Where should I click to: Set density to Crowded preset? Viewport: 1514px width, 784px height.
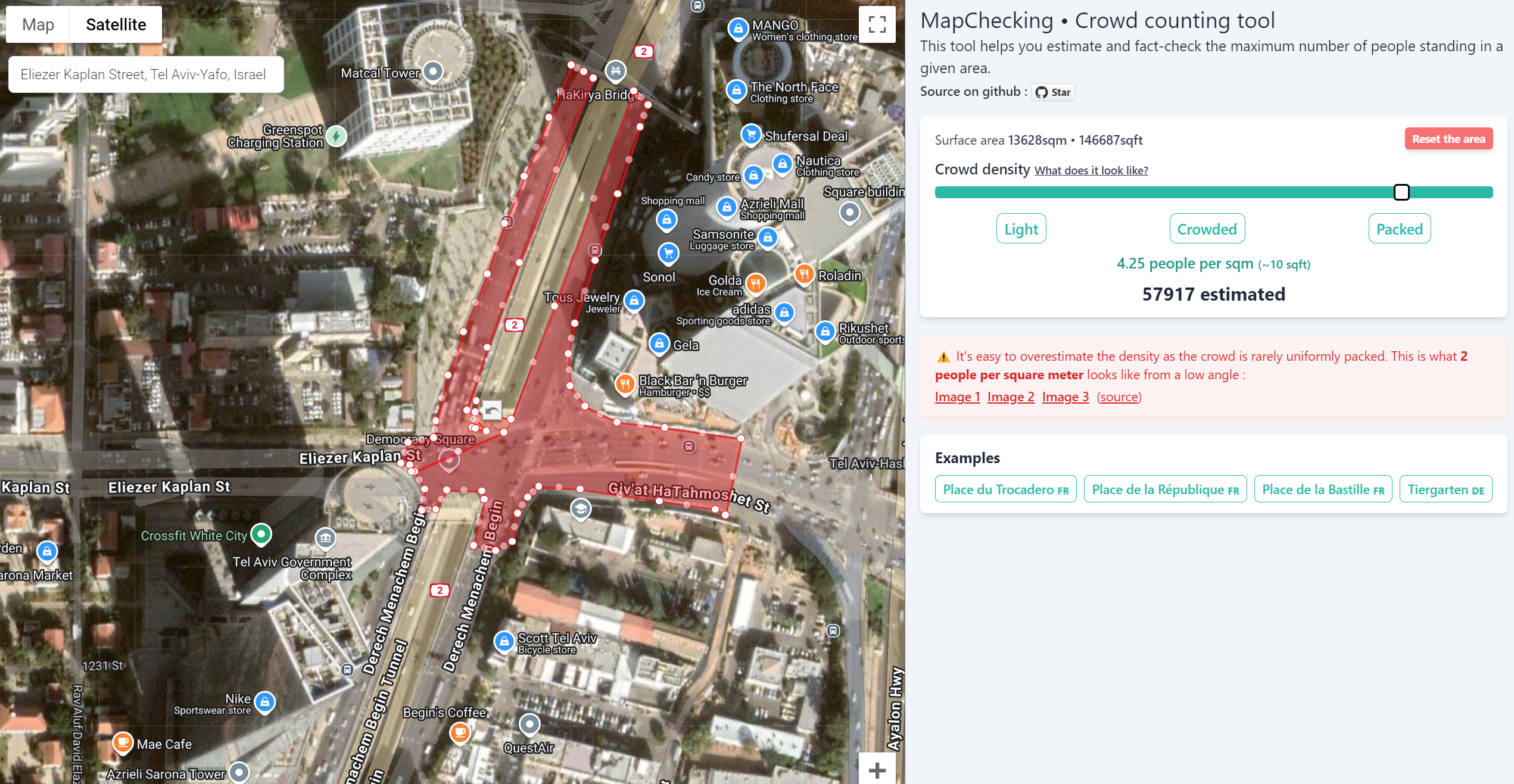pyautogui.click(x=1207, y=229)
